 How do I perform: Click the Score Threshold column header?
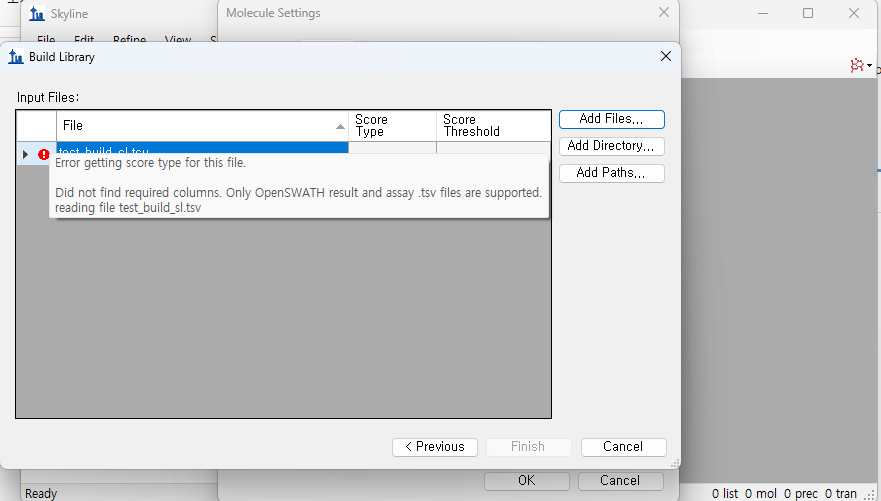pyautogui.click(x=492, y=126)
